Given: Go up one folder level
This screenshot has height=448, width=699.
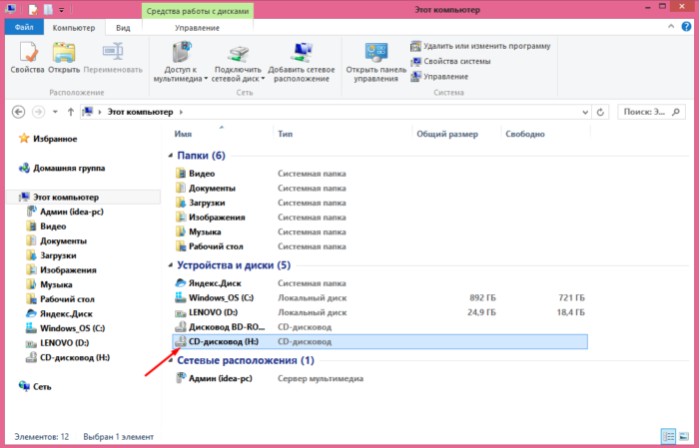Looking at the screenshot, I should coord(70,112).
